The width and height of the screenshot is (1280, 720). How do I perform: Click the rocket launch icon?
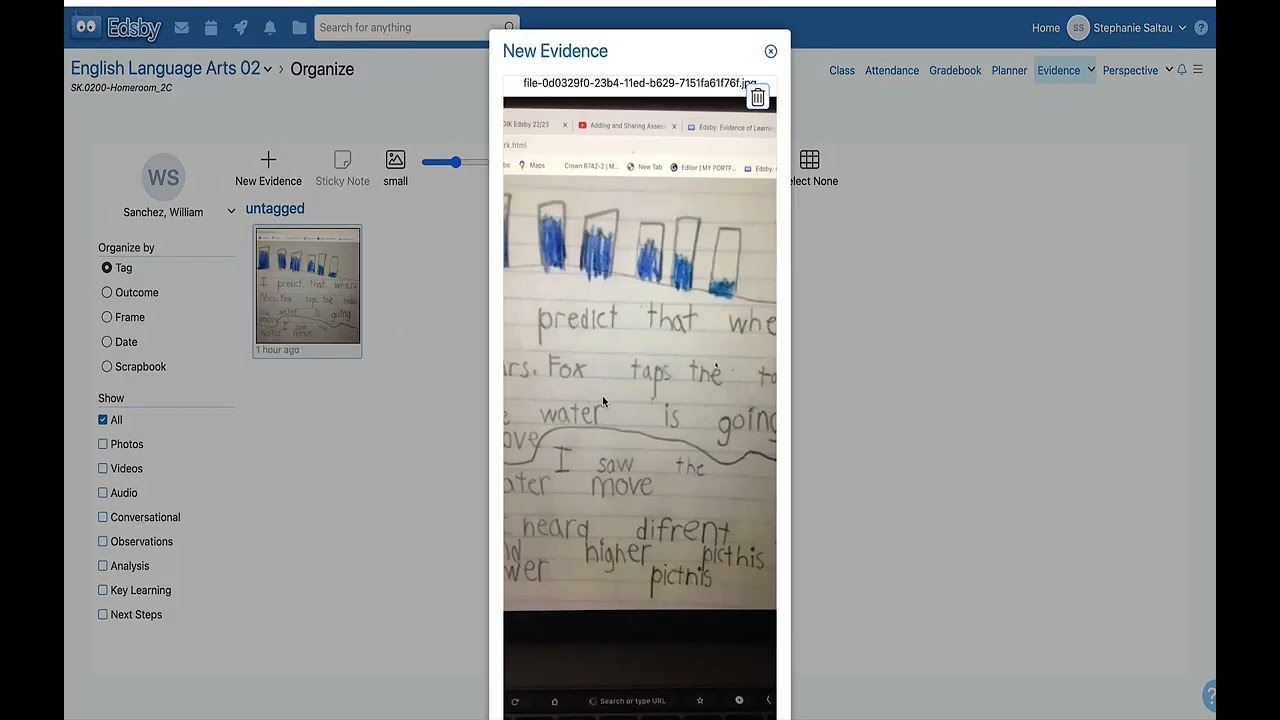tap(240, 28)
